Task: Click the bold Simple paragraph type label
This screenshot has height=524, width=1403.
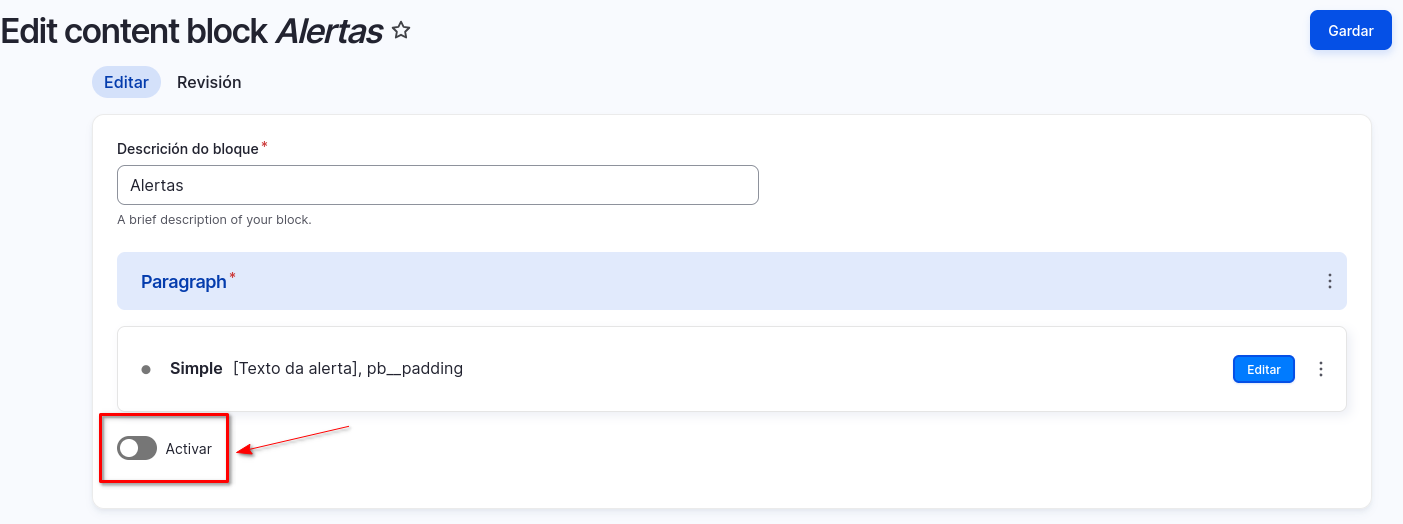Action: click(196, 368)
